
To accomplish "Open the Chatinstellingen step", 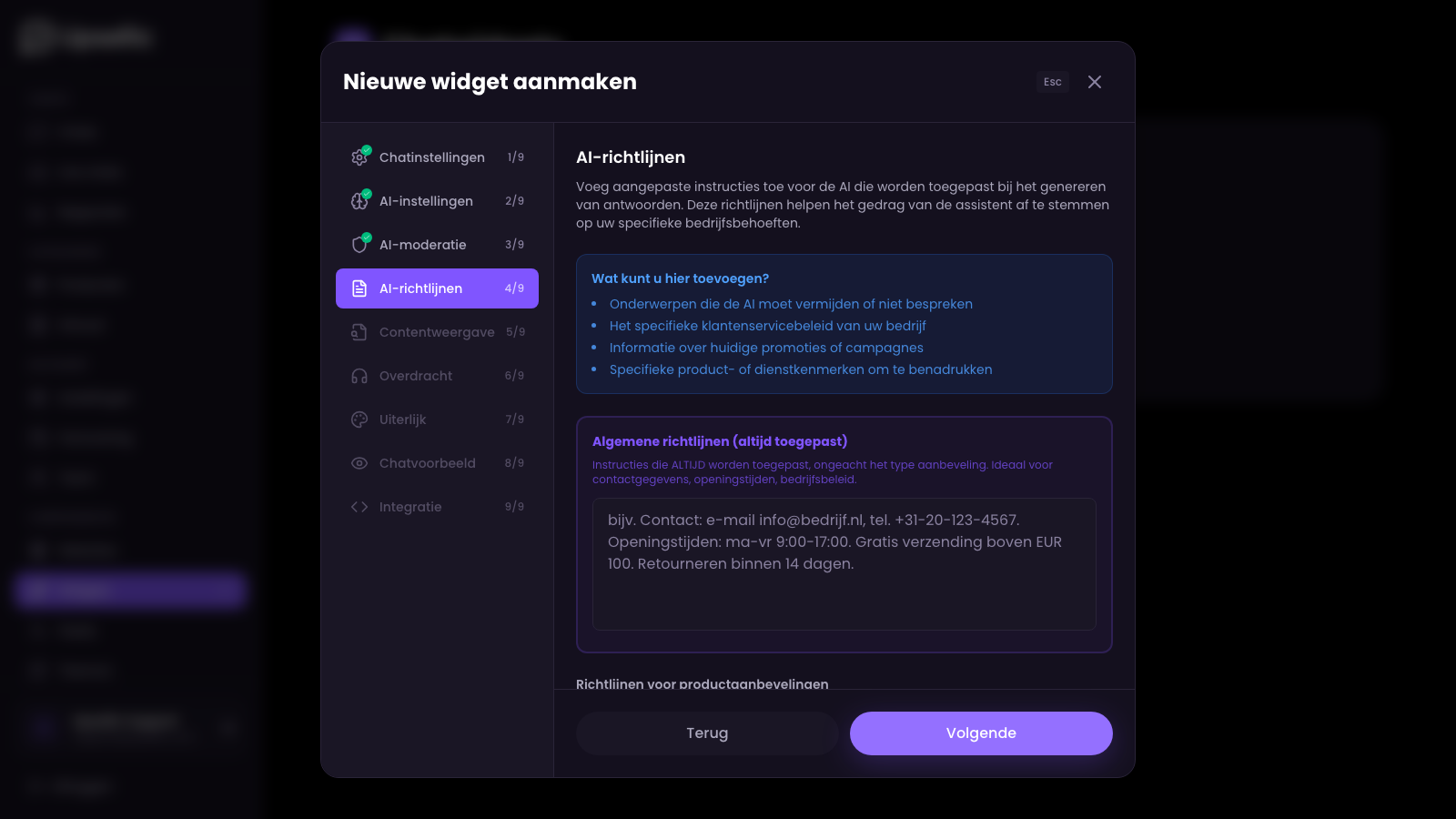I will pyautogui.click(x=432, y=157).
